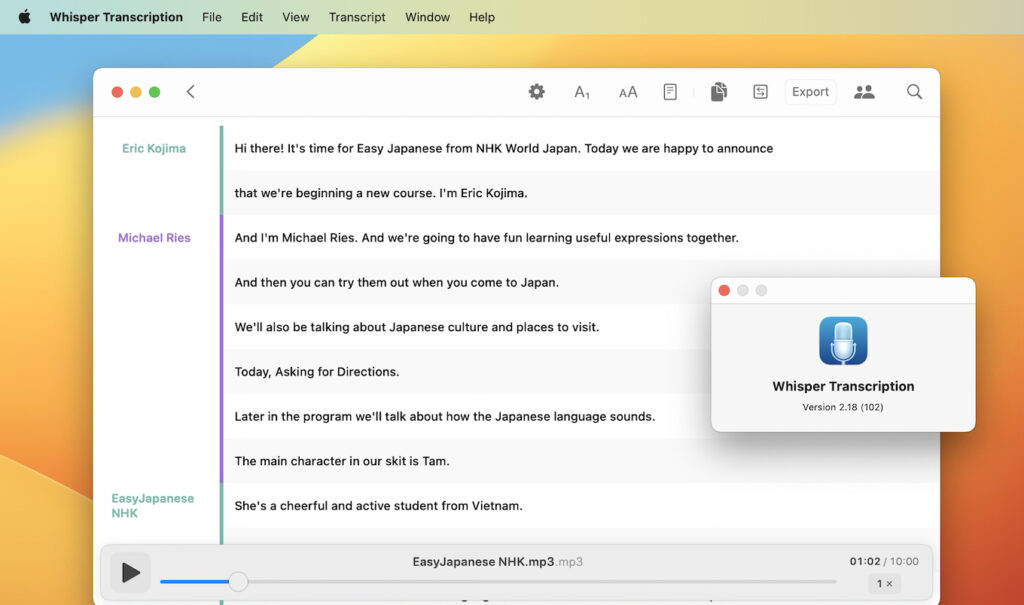
Task: Toggle the 1x playback speed control
Action: tap(884, 583)
